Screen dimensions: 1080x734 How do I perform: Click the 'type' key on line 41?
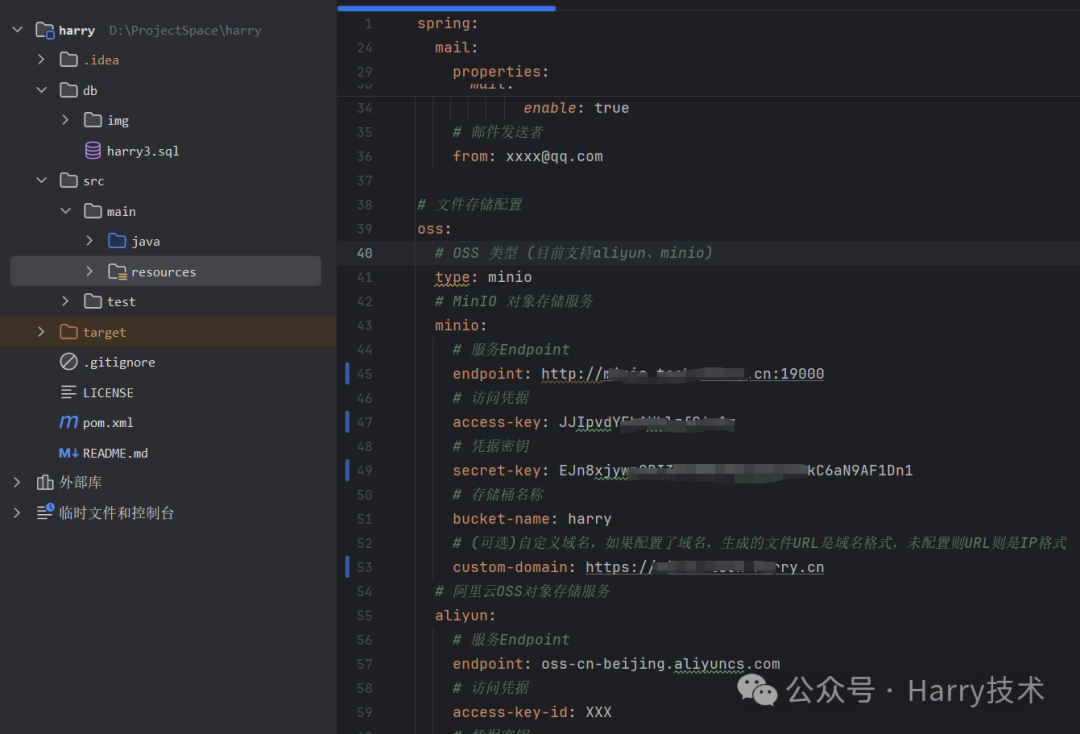452,277
